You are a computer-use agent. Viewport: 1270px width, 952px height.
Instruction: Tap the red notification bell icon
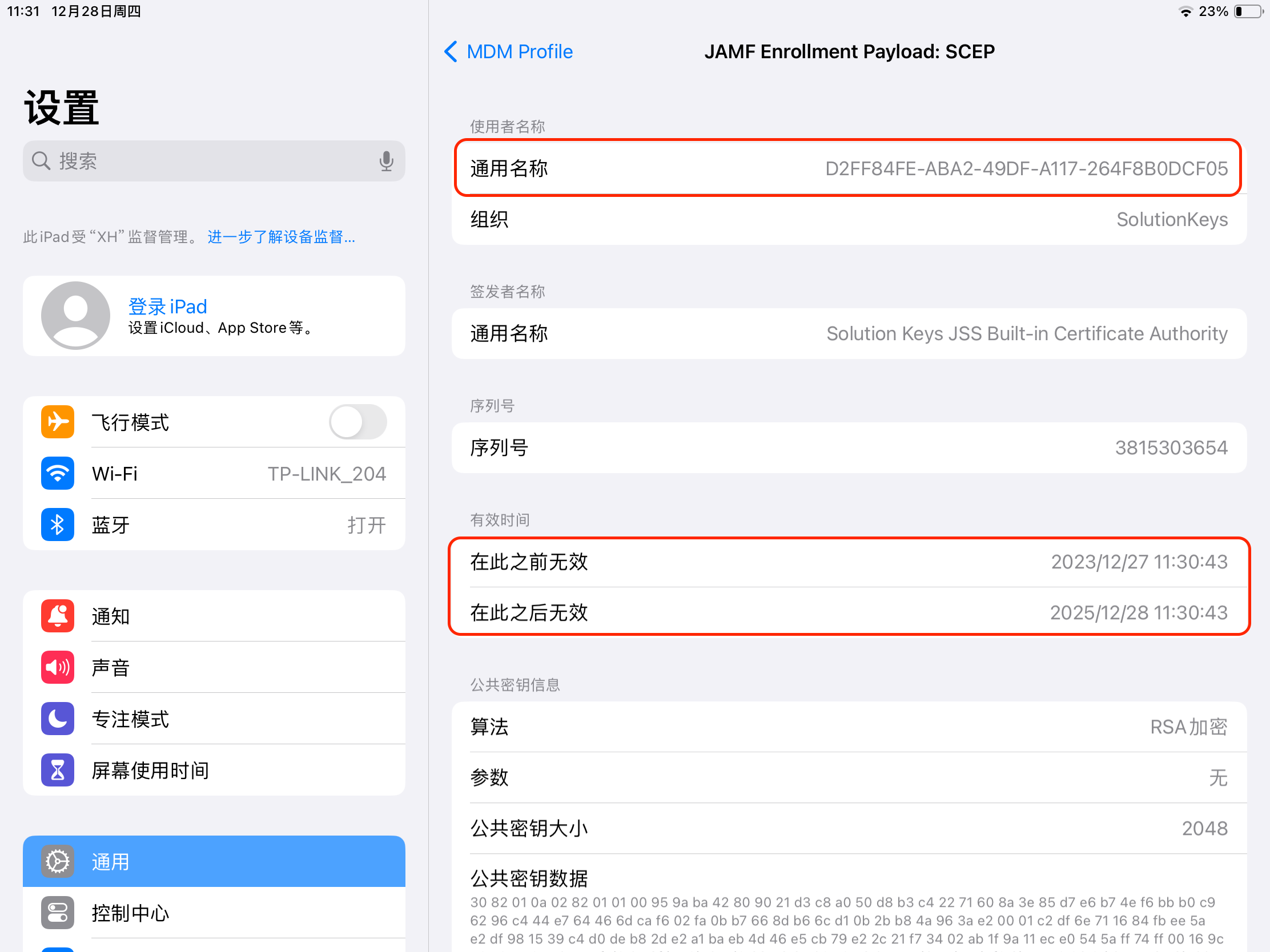pos(58,616)
